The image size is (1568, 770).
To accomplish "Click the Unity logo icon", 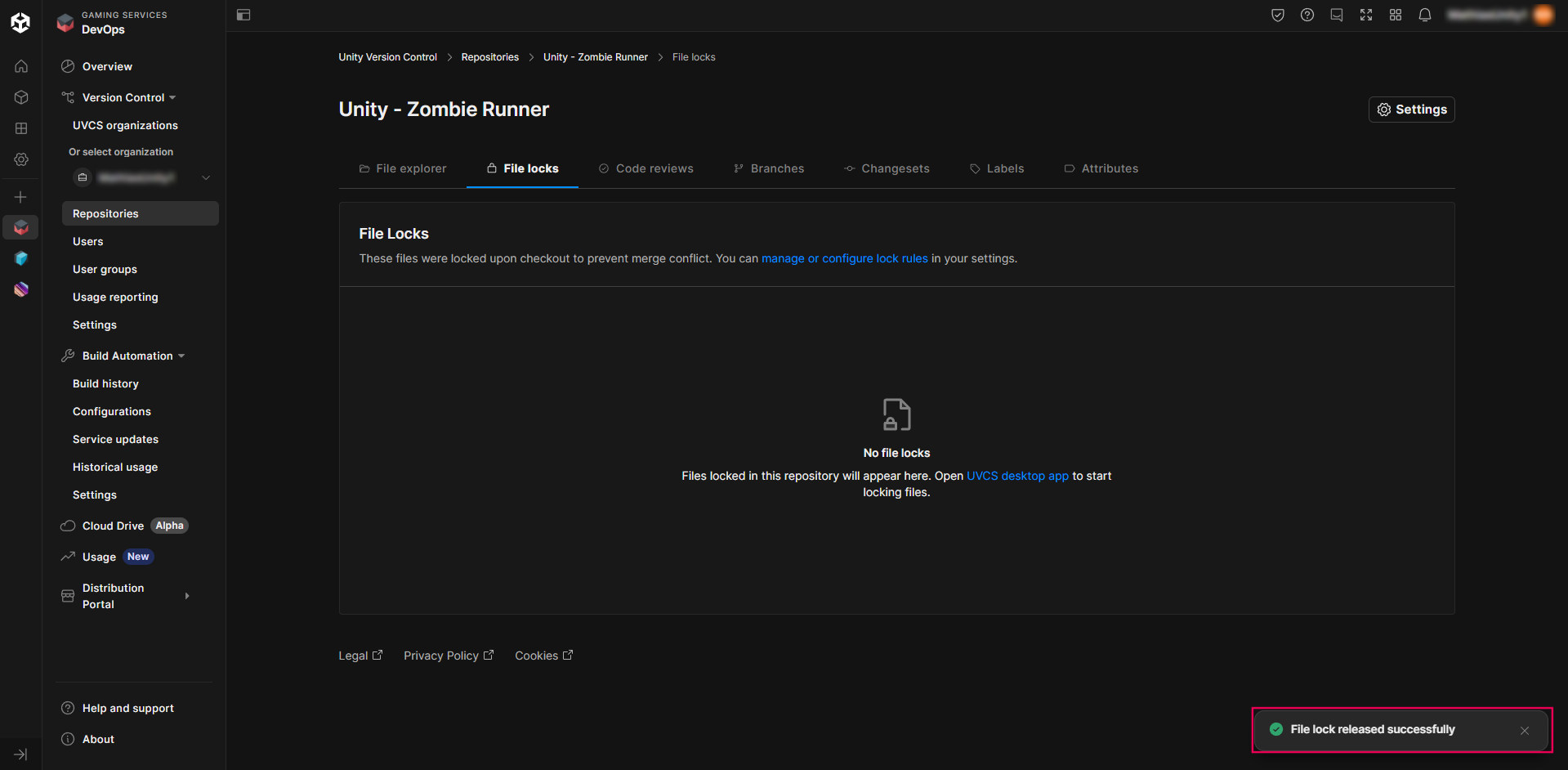I will click(x=20, y=22).
